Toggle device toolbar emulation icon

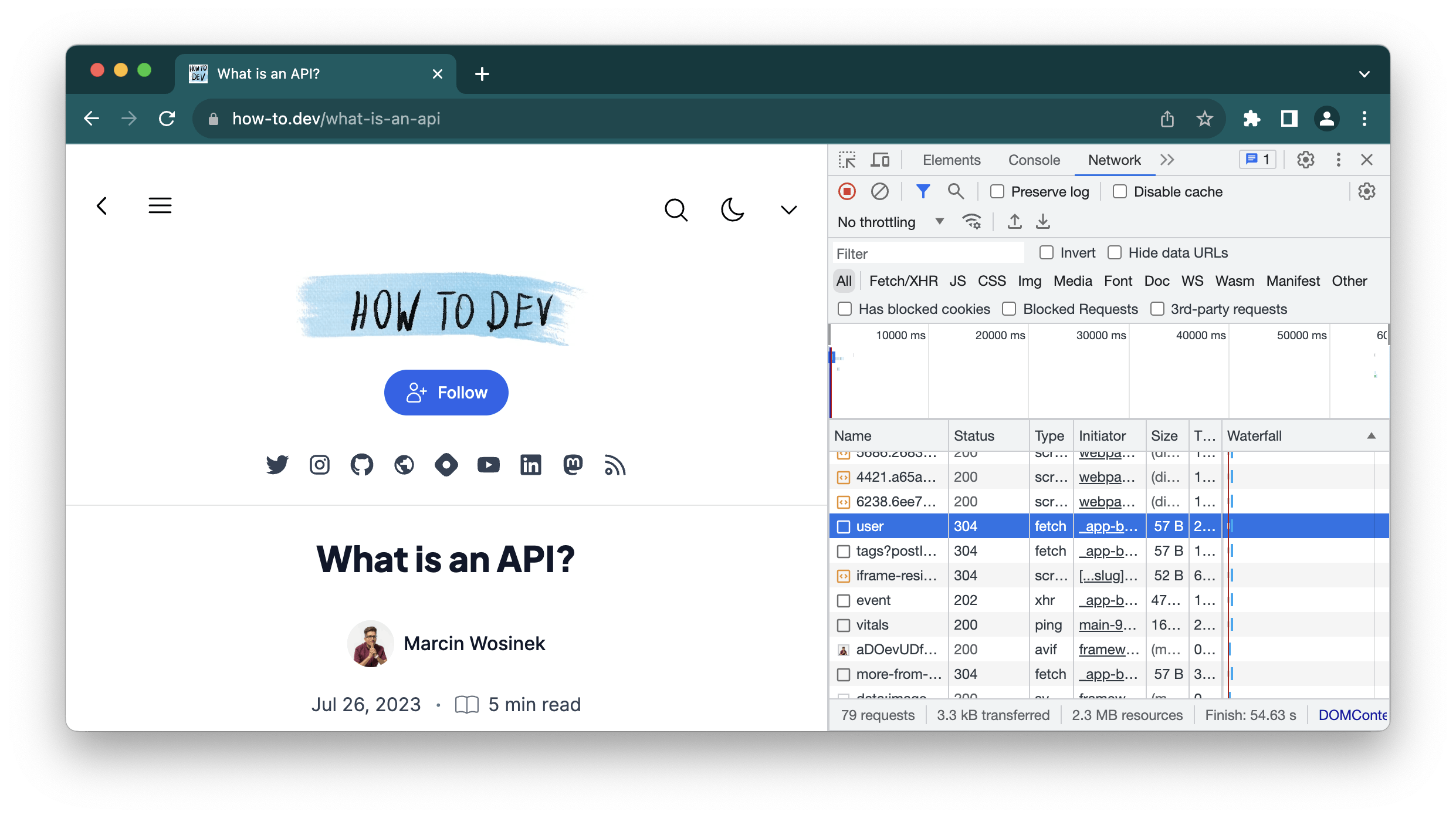pos(880,160)
